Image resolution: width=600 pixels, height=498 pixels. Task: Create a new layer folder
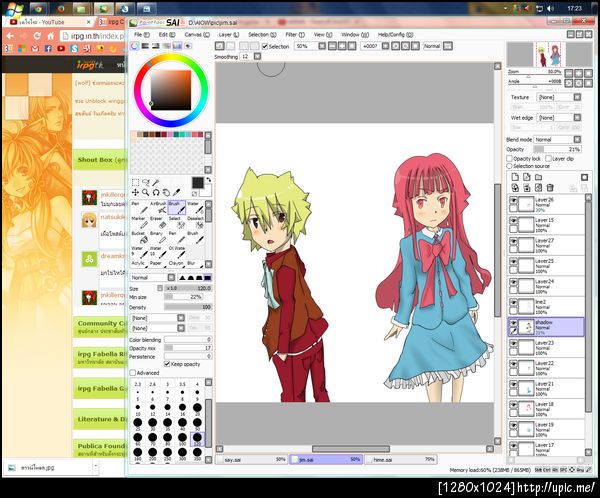click(538, 177)
